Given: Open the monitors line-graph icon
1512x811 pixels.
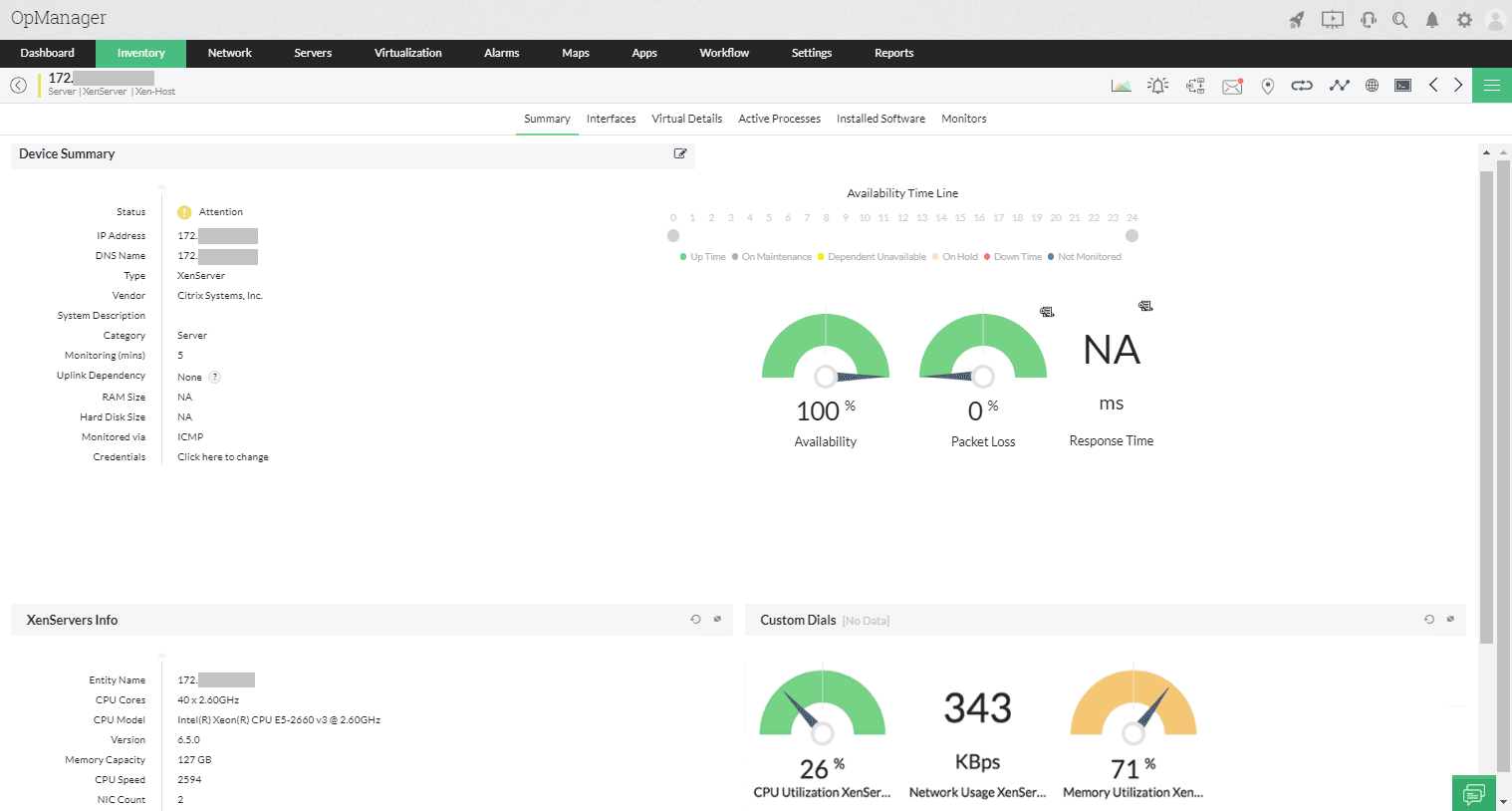Looking at the screenshot, I should click(1339, 85).
